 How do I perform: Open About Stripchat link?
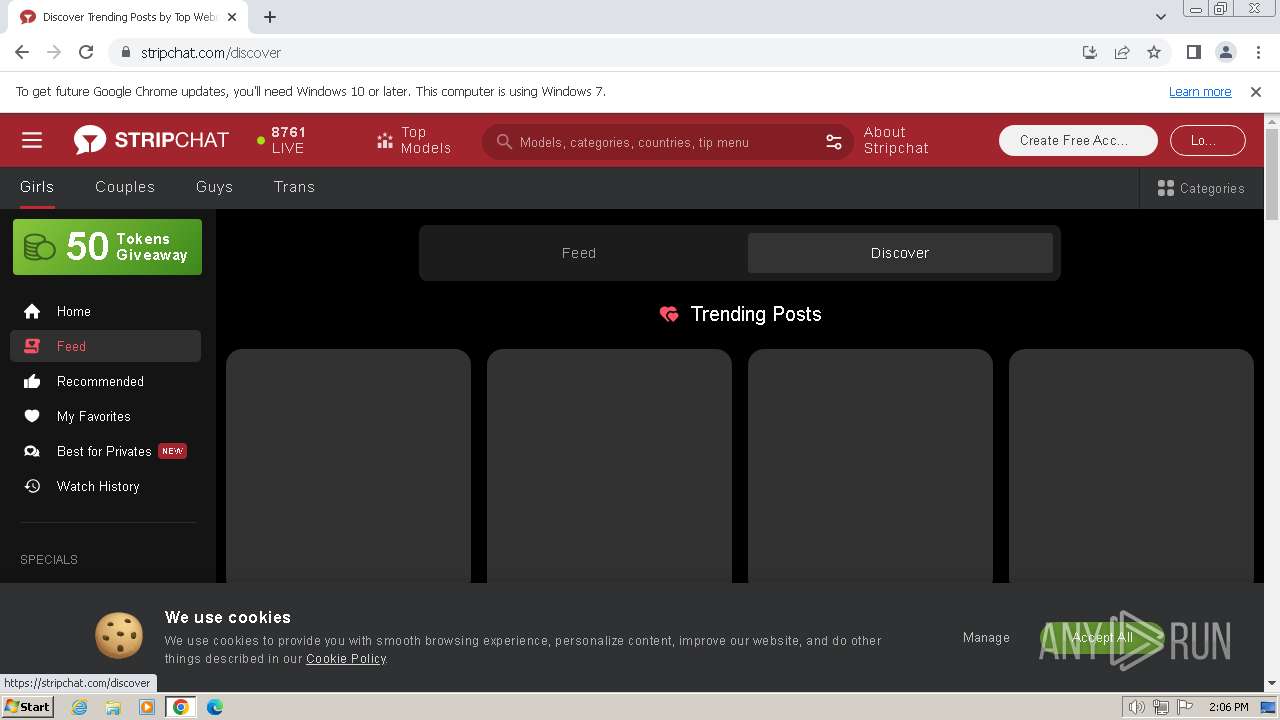click(x=896, y=140)
